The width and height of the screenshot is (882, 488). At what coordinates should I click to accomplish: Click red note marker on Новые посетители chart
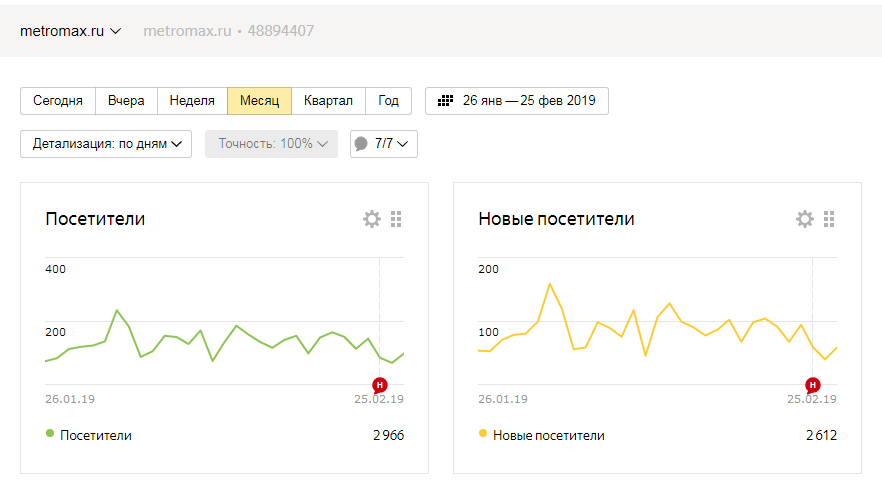813,384
